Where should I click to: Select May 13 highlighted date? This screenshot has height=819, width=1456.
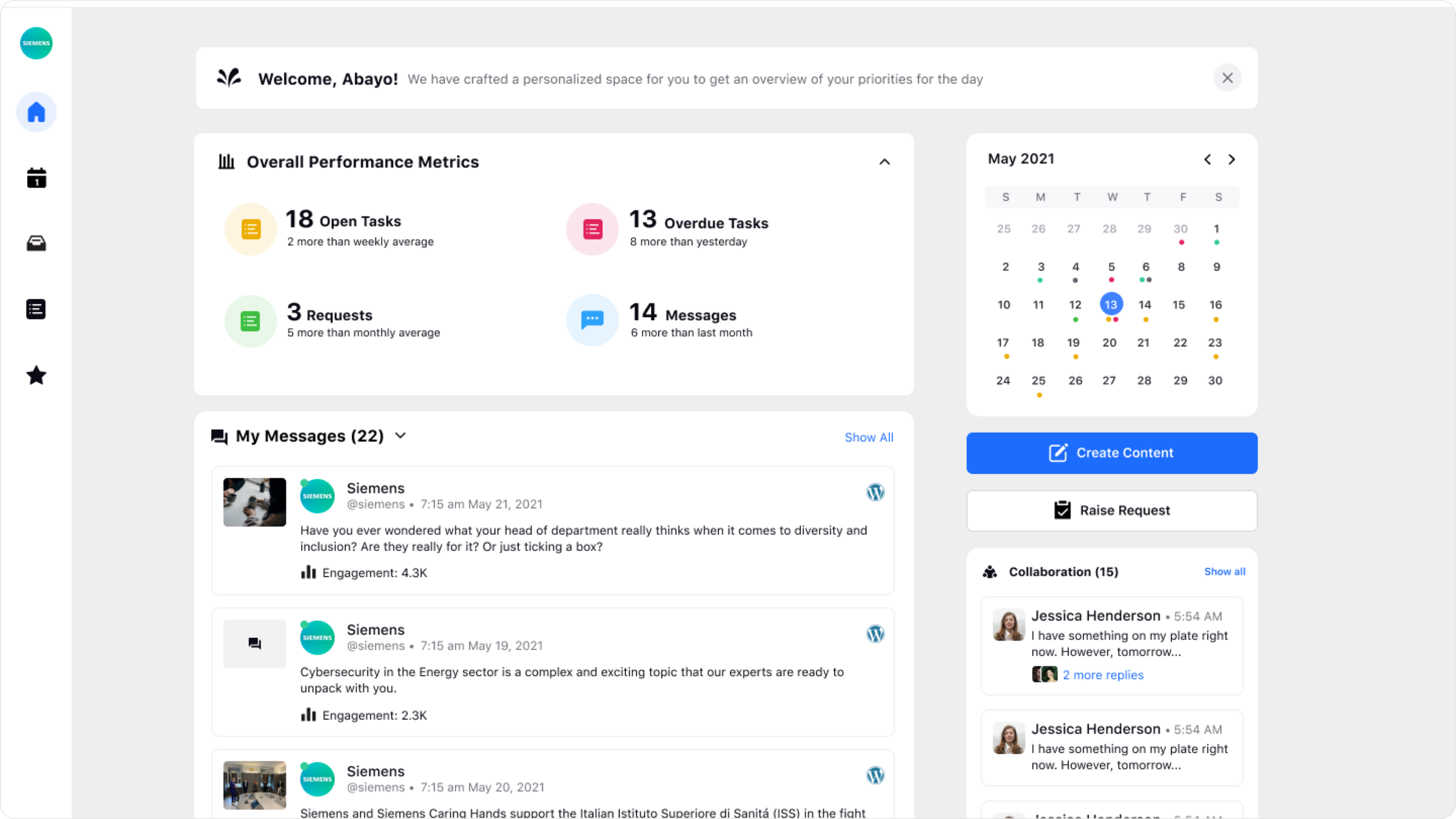coord(1111,305)
